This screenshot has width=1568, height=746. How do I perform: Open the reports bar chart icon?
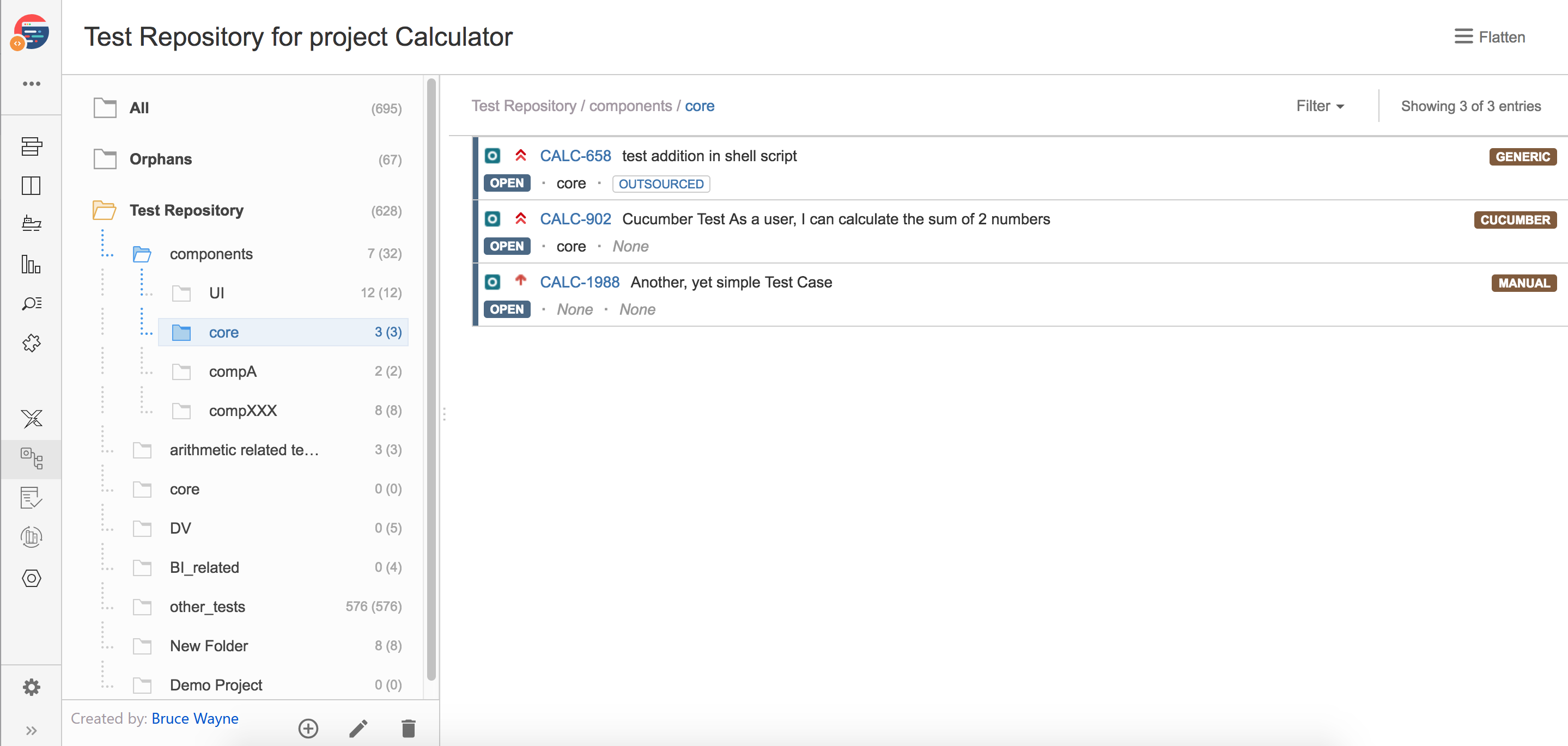point(32,264)
